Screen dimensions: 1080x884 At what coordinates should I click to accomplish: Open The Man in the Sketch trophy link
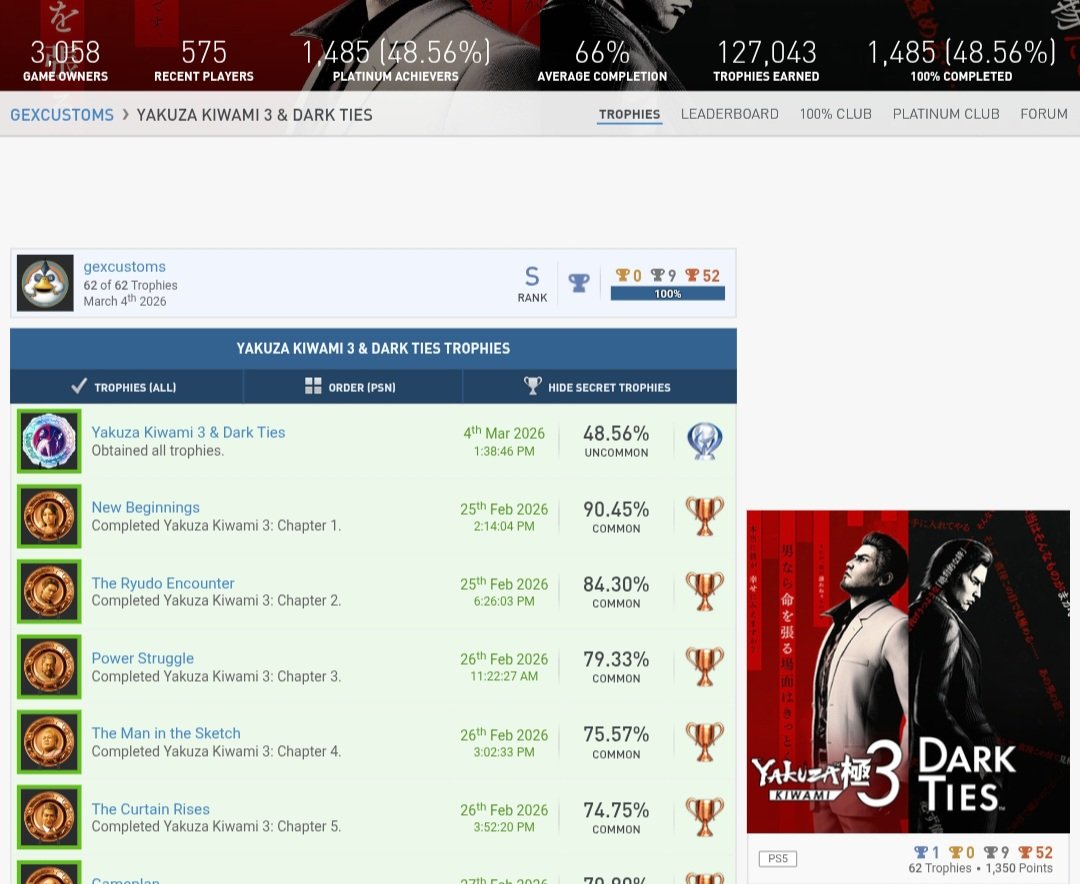click(x=166, y=733)
